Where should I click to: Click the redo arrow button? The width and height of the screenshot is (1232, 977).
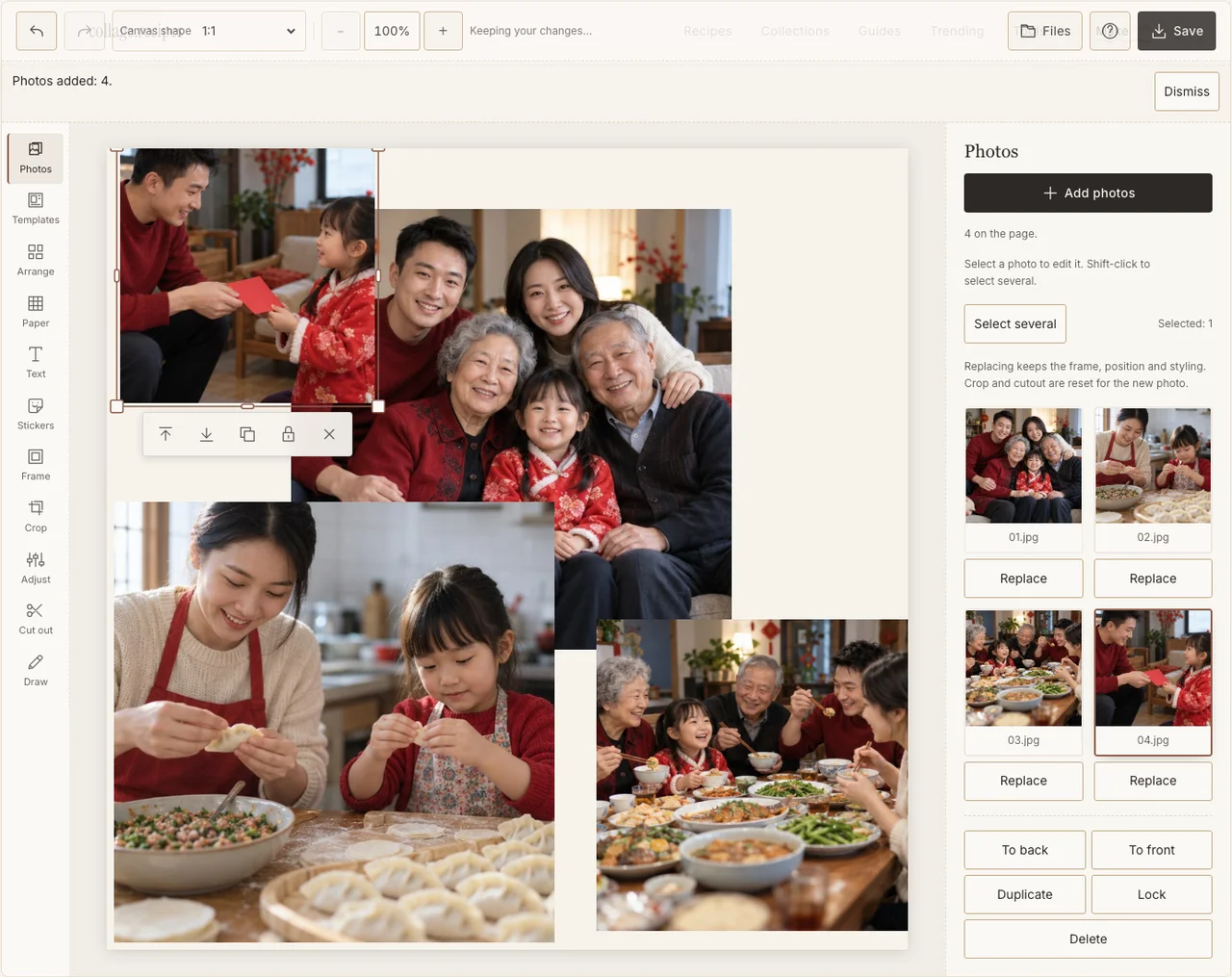85,31
